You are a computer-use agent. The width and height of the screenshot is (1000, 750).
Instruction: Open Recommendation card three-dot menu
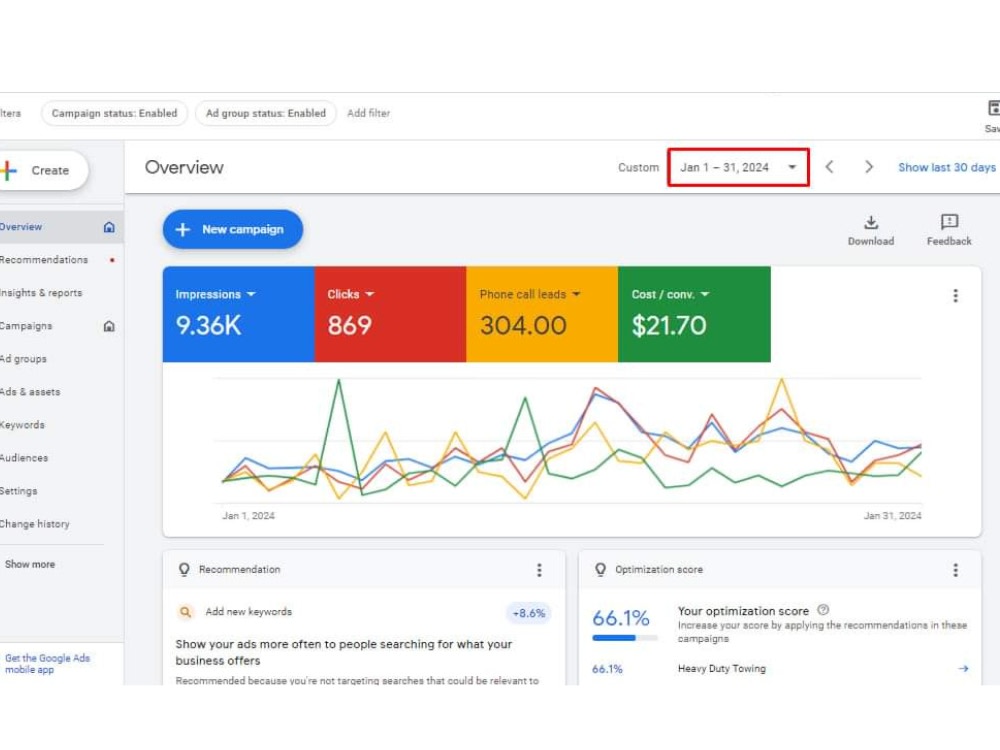[539, 570]
